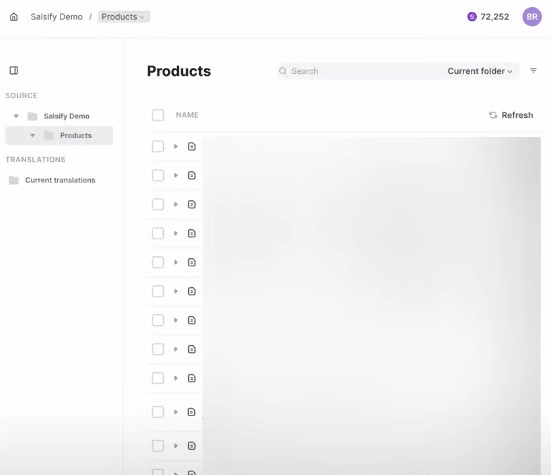The height and width of the screenshot is (475, 551).
Task: Open the Products breadcrumb dropdown
Action: [123, 17]
